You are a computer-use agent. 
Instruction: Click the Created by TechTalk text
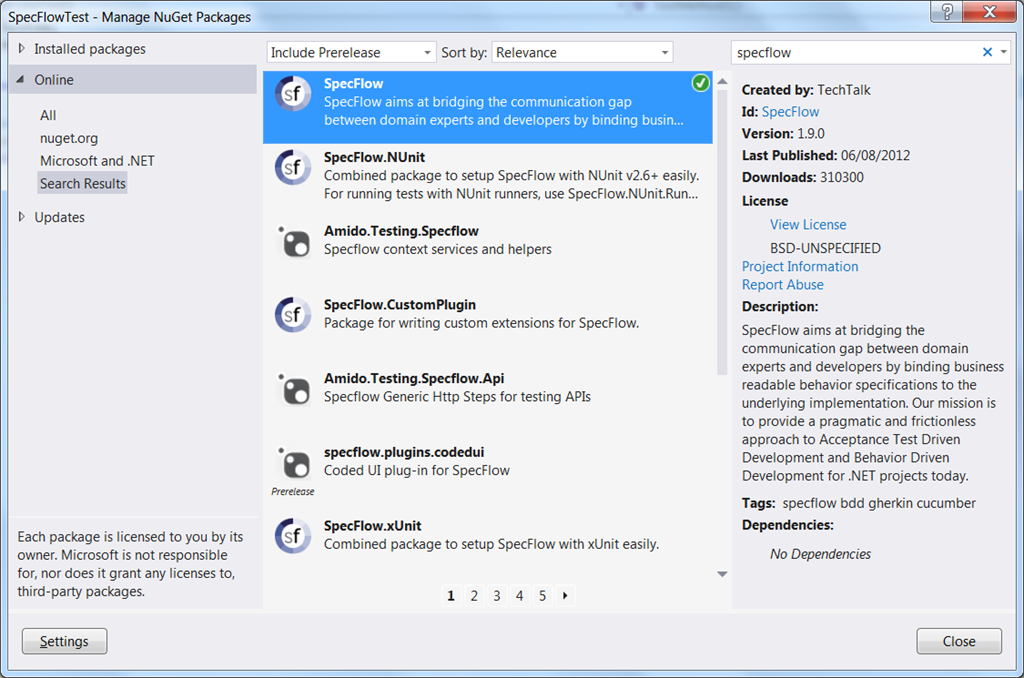[806, 90]
